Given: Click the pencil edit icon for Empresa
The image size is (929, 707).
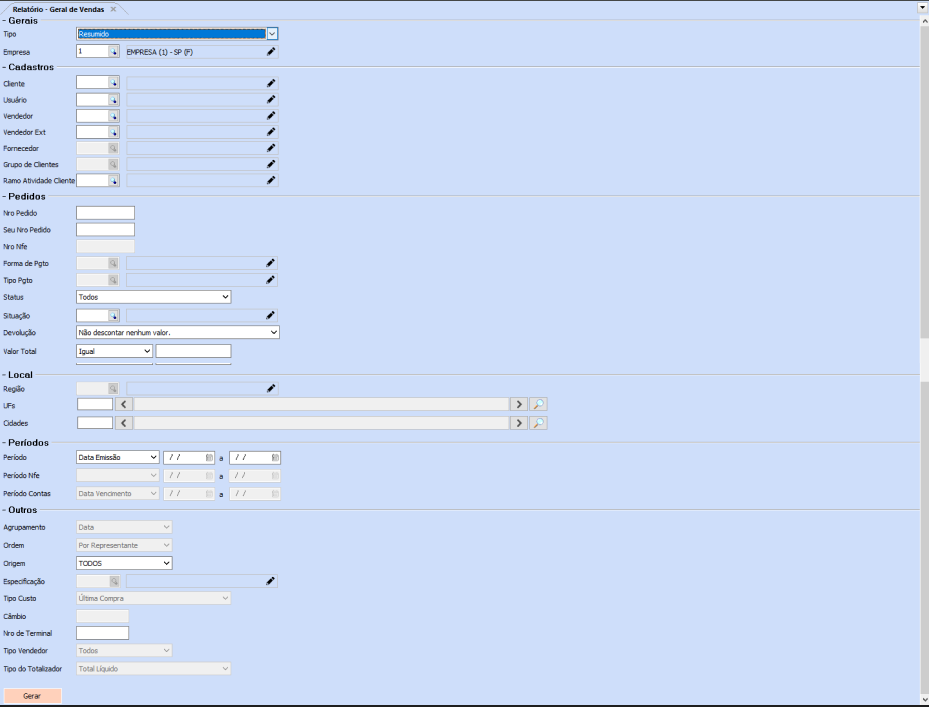Looking at the screenshot, I should pyautogui.click(x=271, y=51).
